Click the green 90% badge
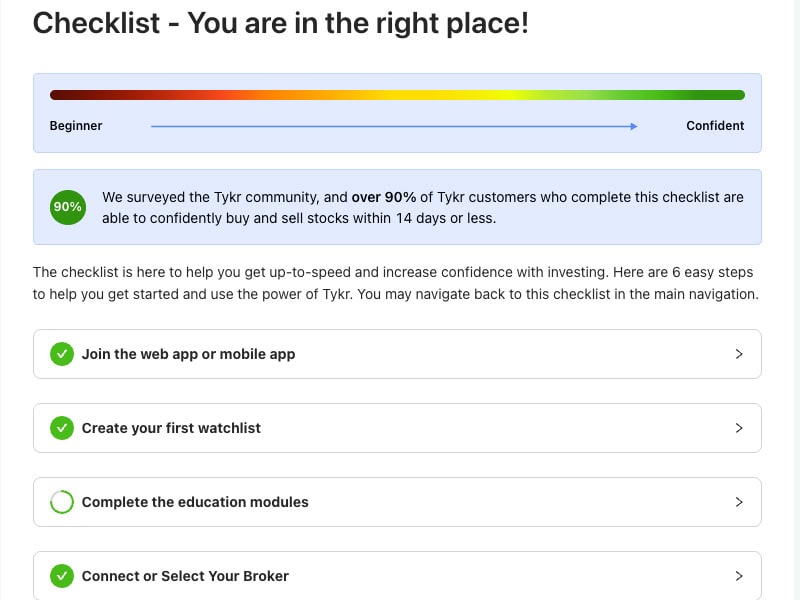The width and height of the screenshot is (800, 600). [x=67, y=207]
